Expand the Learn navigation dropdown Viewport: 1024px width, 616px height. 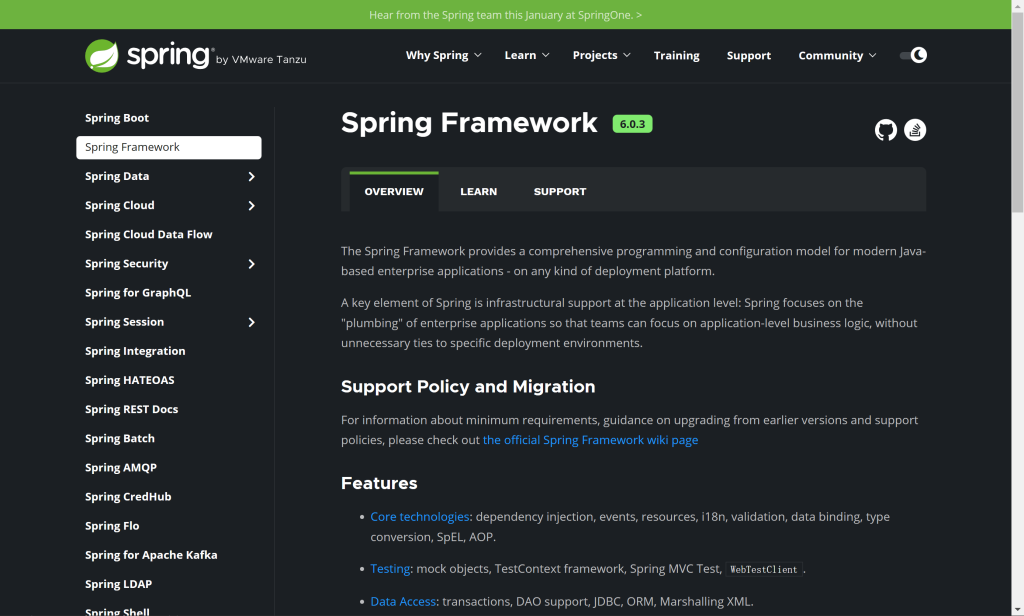526,56
